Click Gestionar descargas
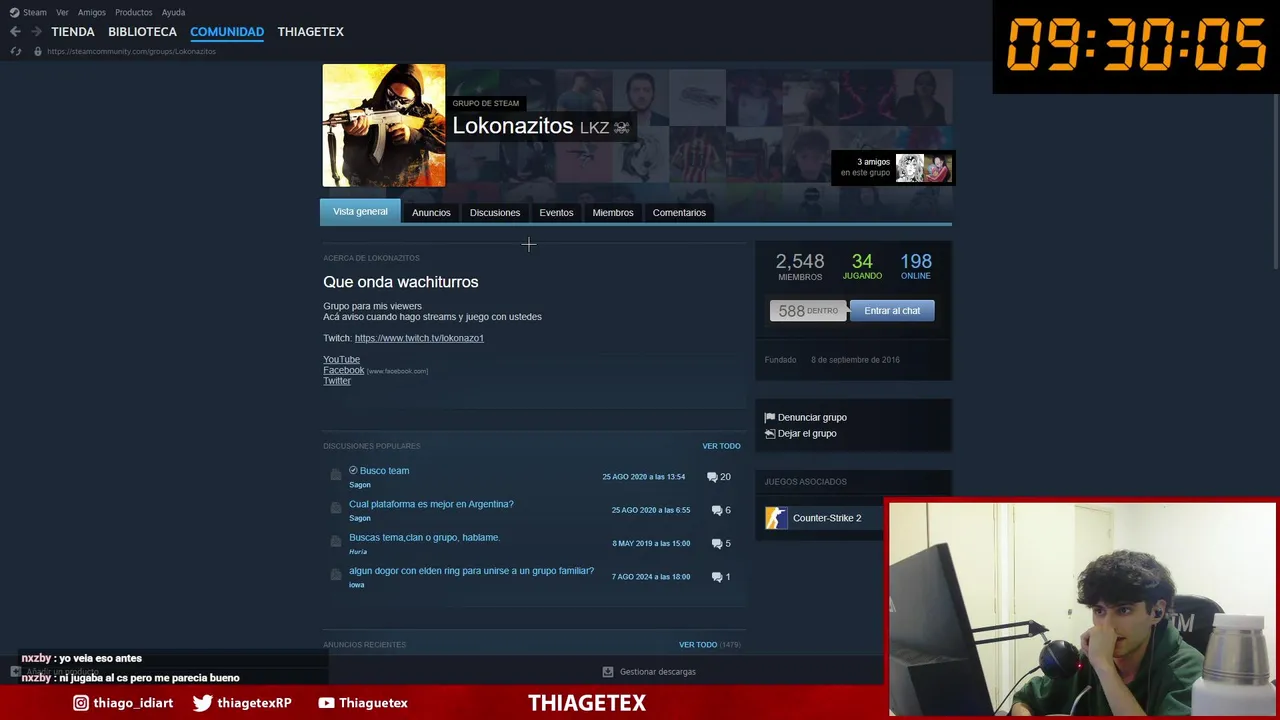This screenshot has width=1280, height=720. [657, 672]
